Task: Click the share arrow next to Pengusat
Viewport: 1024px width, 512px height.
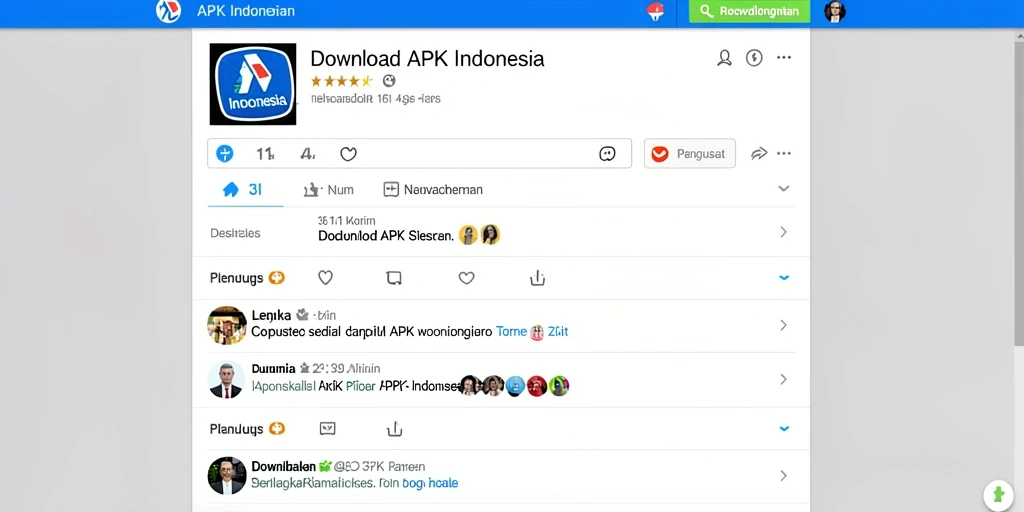Action: coord(759,153)
